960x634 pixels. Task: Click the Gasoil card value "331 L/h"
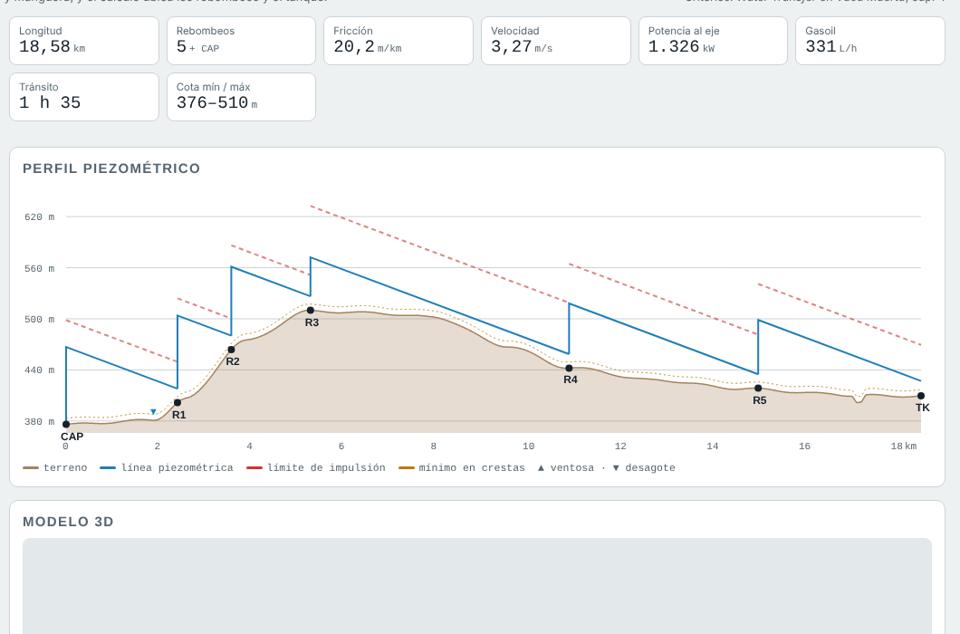pyautogui.click(x=831, y=47)
